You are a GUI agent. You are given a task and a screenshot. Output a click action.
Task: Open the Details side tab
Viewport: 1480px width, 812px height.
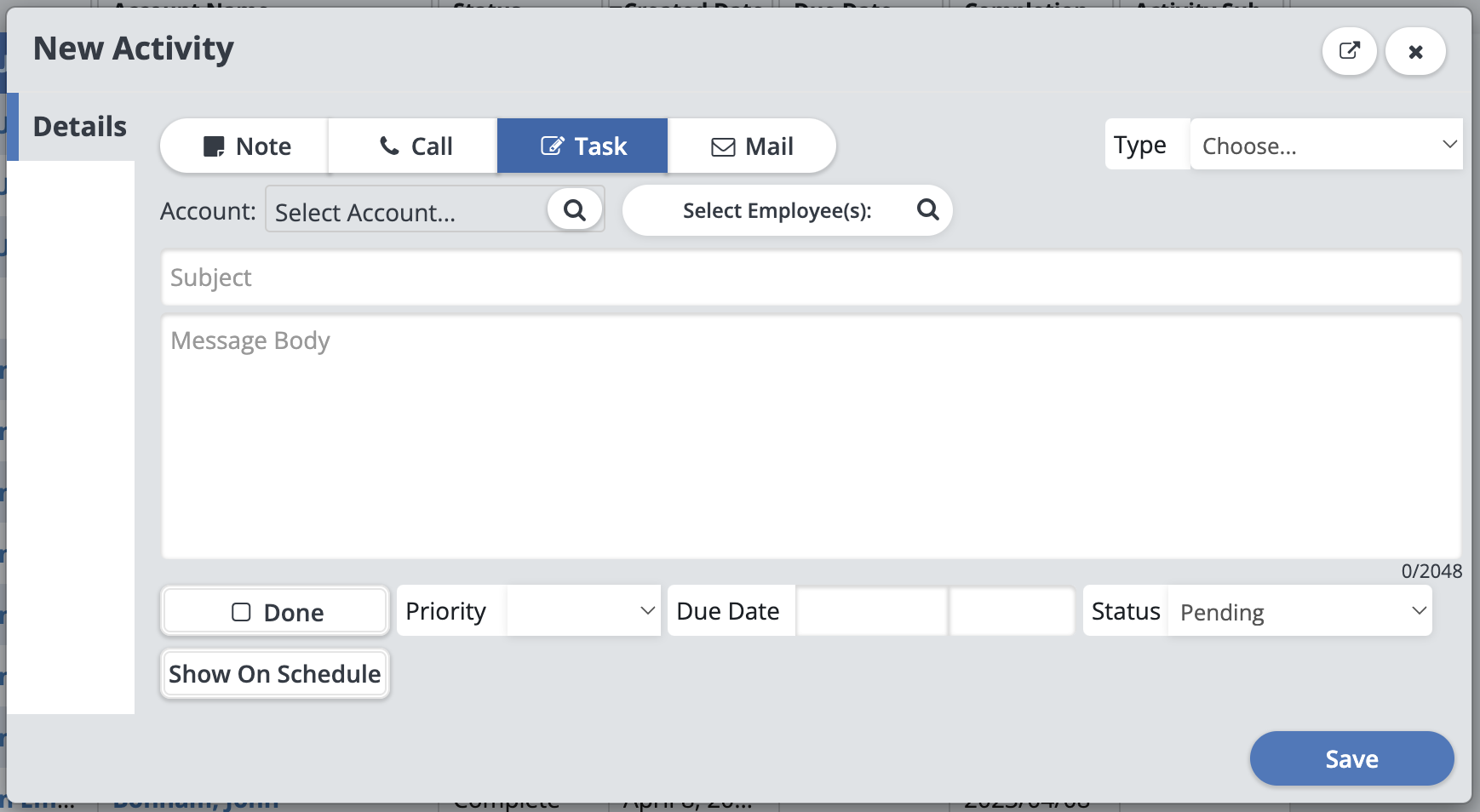(x=78, y=127)
